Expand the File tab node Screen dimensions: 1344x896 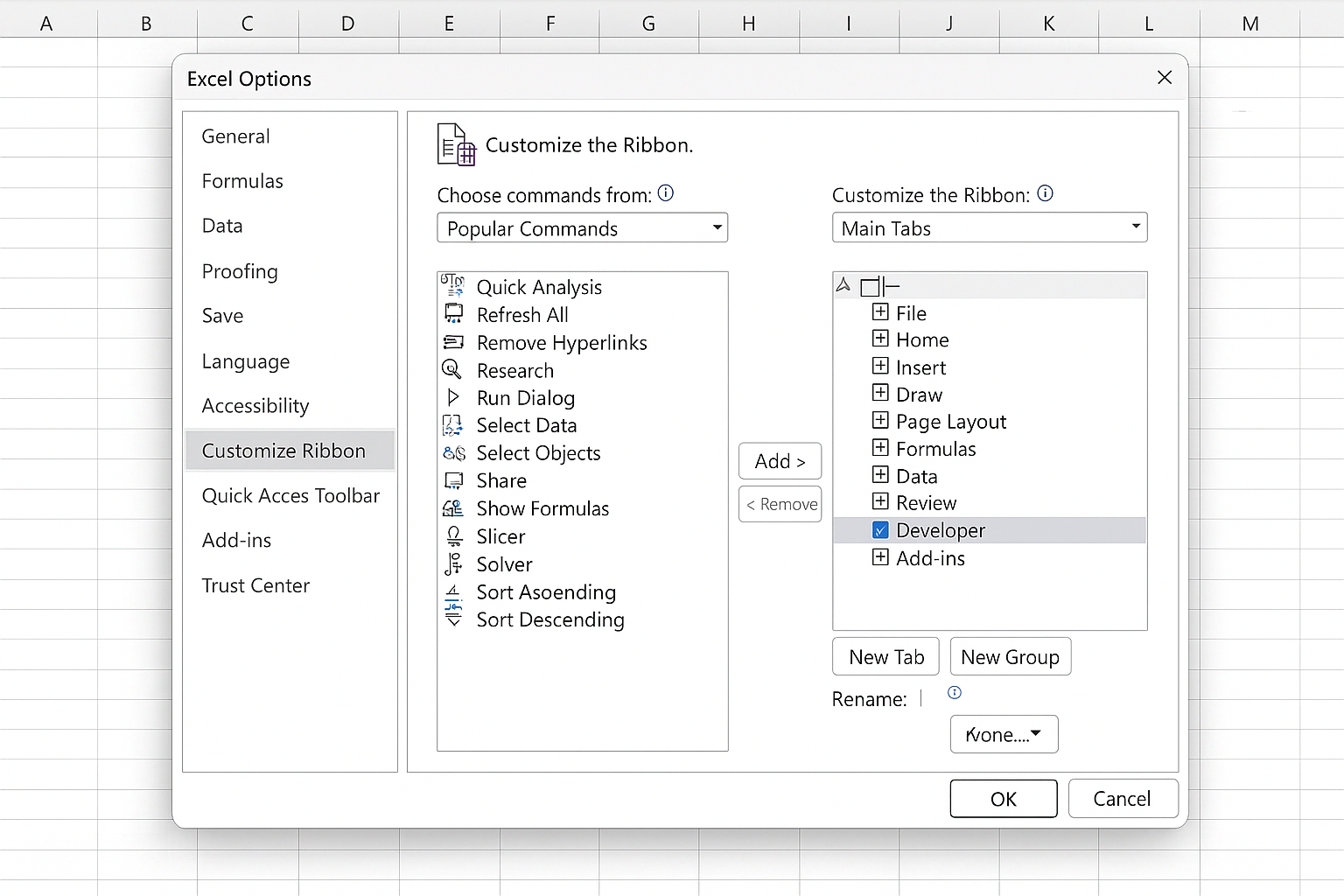(x=880, y=312)
